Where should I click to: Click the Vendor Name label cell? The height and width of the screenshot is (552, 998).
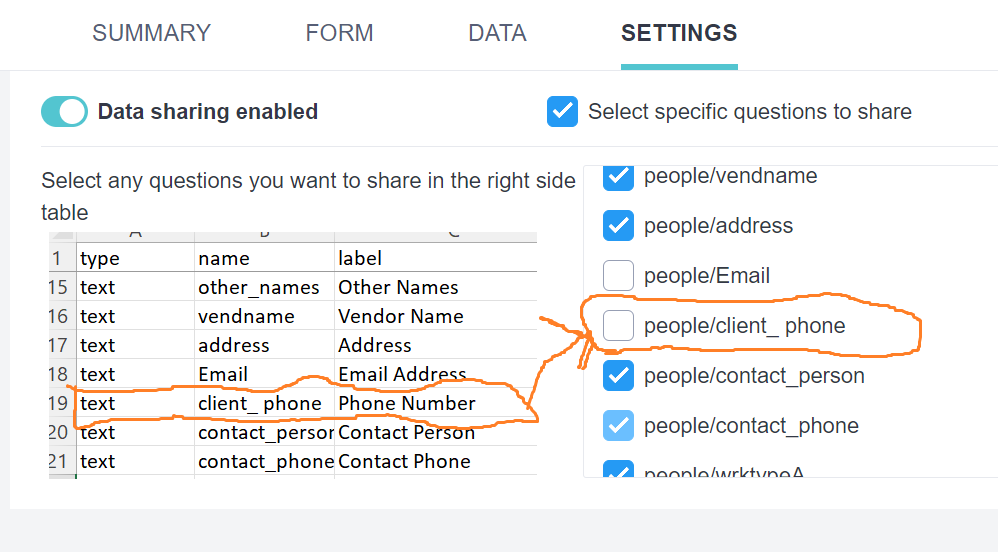[401, 317]
